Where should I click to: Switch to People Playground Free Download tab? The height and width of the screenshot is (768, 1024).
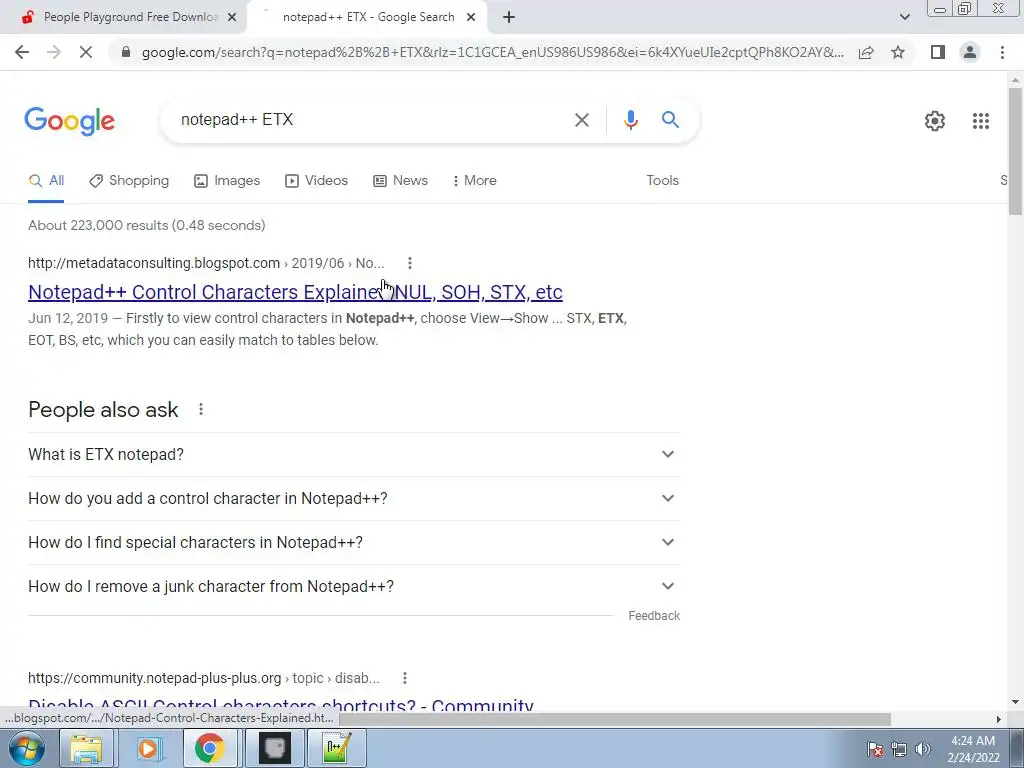click(123, 17)
